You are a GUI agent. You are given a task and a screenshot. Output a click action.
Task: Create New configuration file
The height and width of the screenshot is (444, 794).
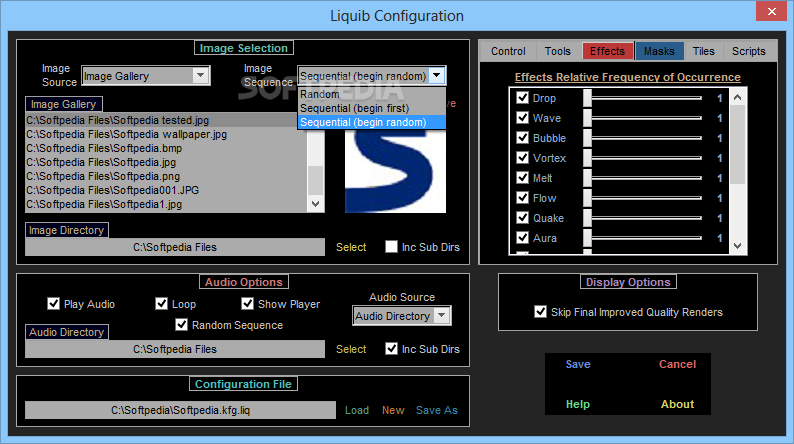(x=393, y=410)
